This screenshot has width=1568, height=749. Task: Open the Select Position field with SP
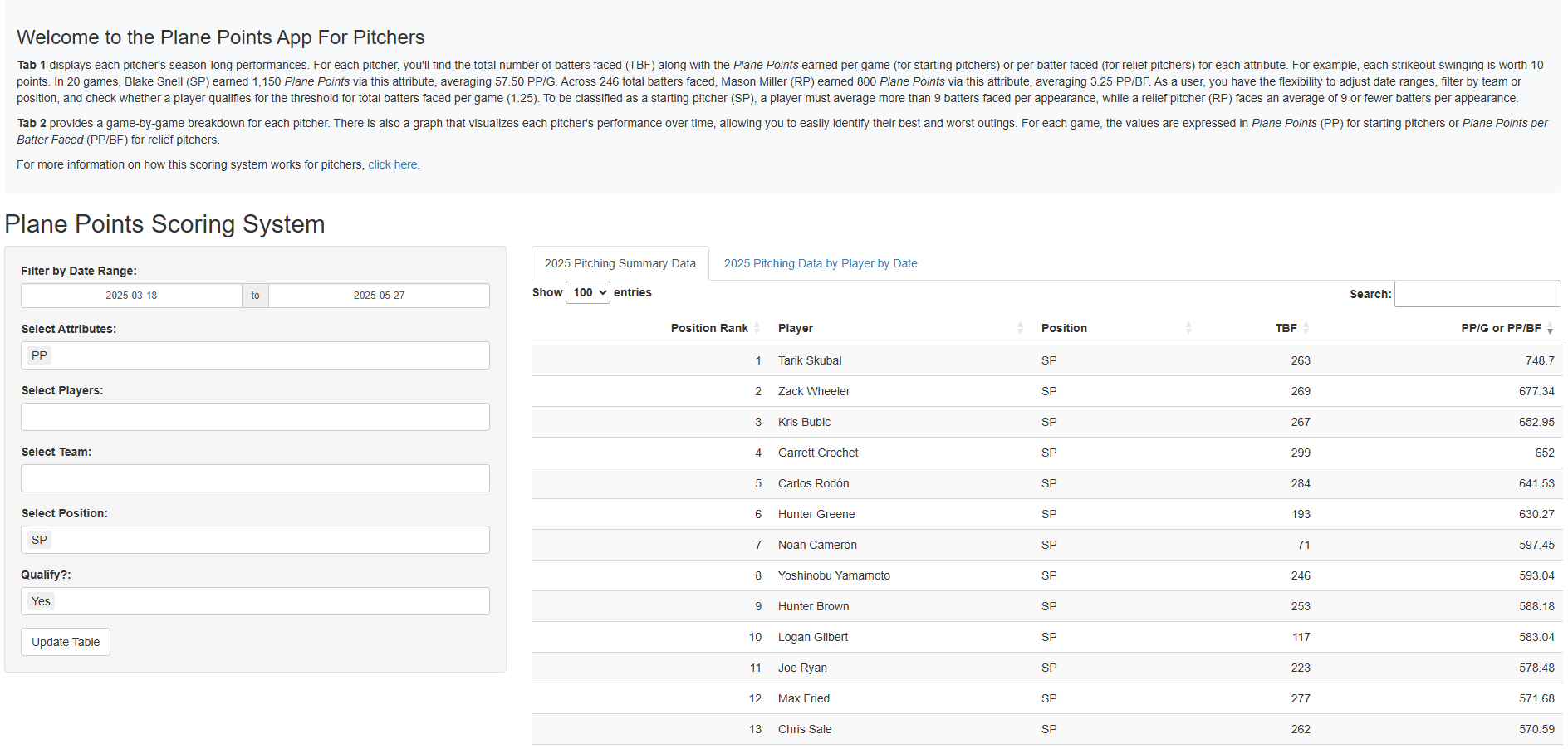(x=255, y=540)
